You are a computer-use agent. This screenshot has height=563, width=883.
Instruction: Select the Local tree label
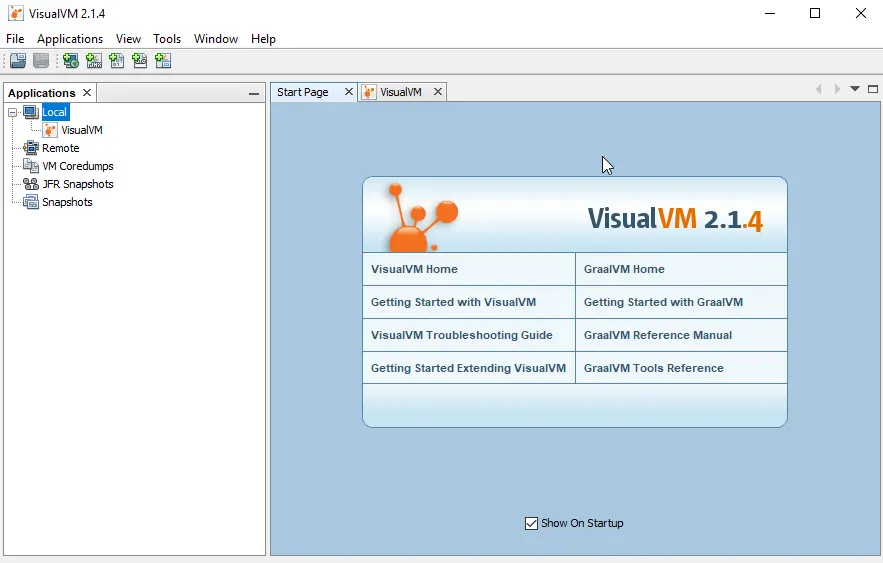coord(55,112)
